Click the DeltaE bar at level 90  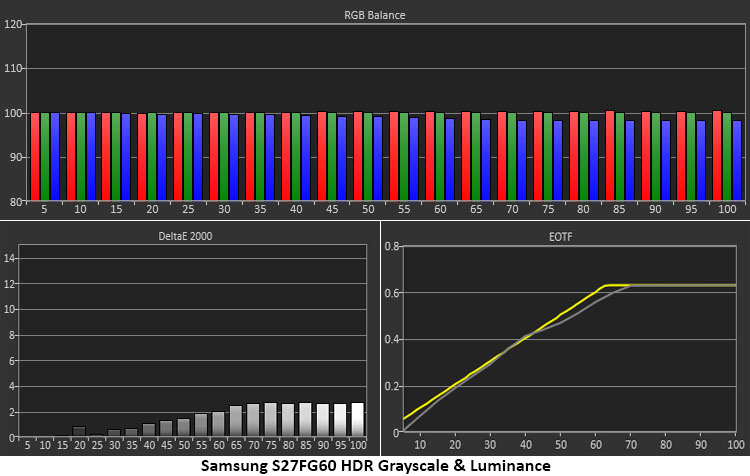(323, 420)
